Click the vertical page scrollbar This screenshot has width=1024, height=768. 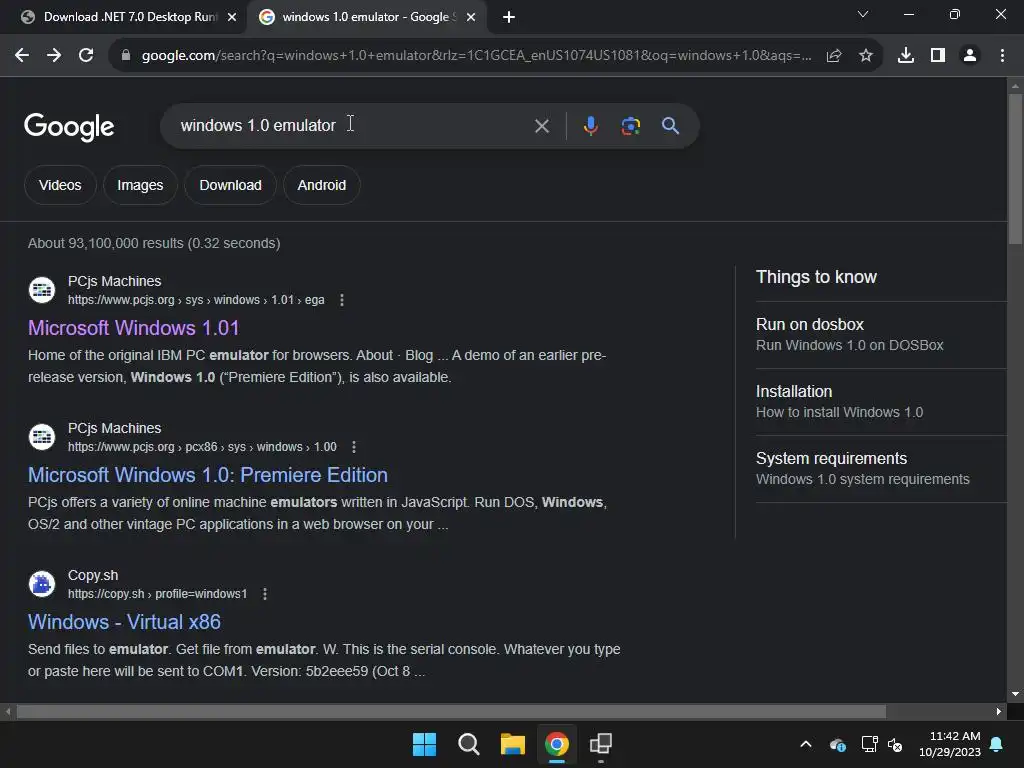click(x=1015, y=169)
